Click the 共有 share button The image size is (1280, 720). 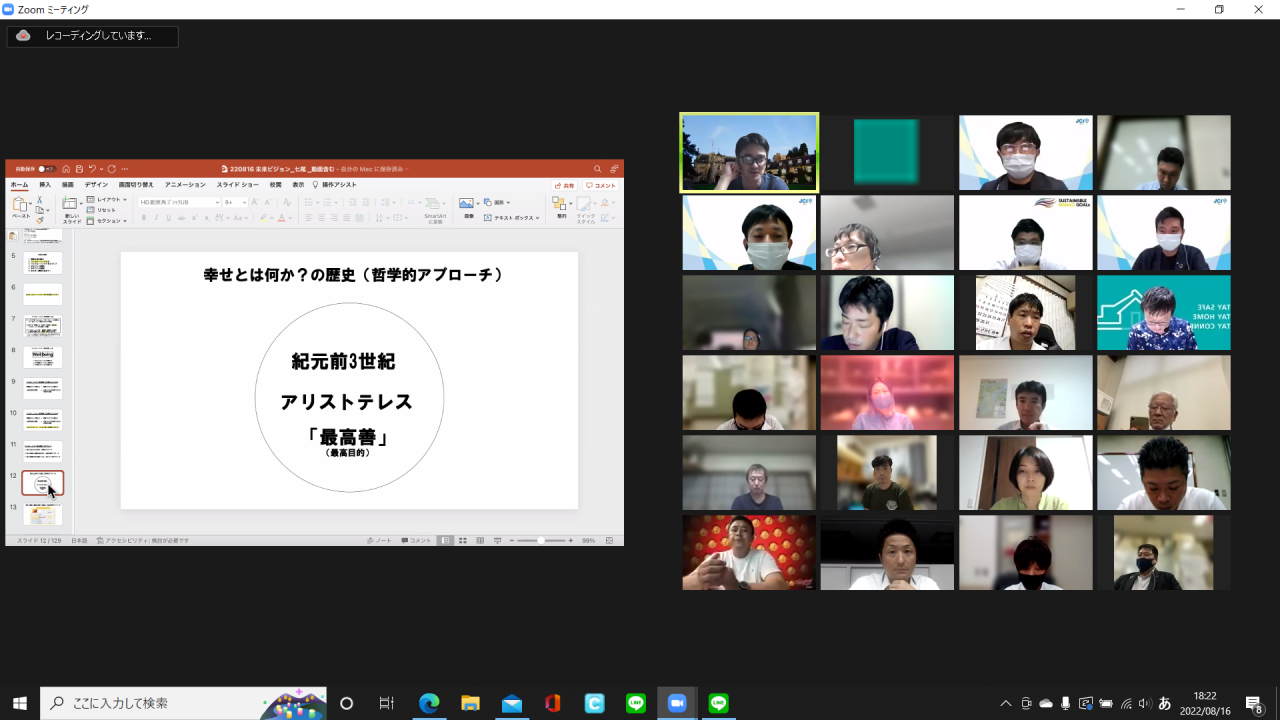pos(565,185)
